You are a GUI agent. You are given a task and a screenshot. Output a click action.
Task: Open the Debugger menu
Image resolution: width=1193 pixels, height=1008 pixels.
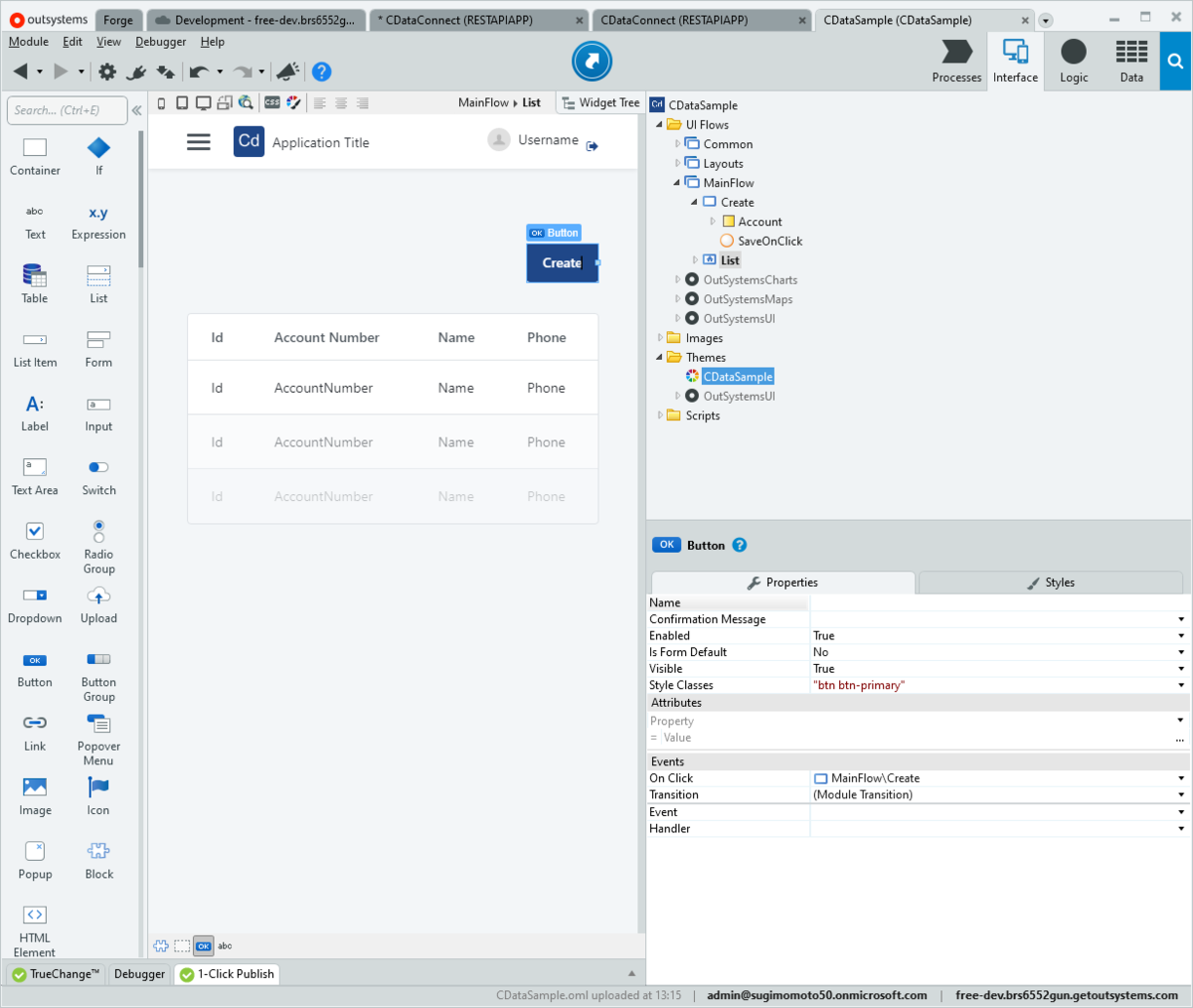[161, 42]
